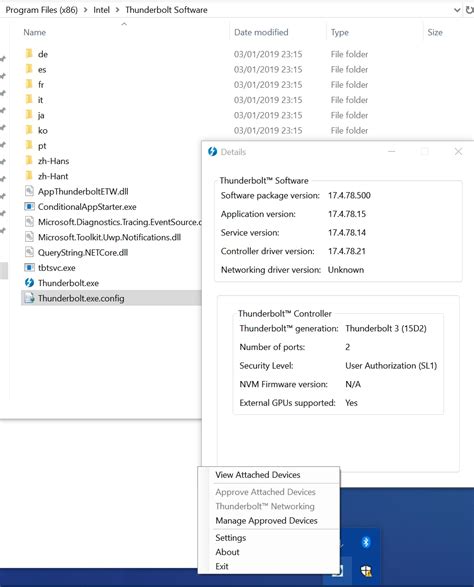Click the ko row's File folder type
The image size is (474, 587).
pyautogui.click(x=349, y=131)
